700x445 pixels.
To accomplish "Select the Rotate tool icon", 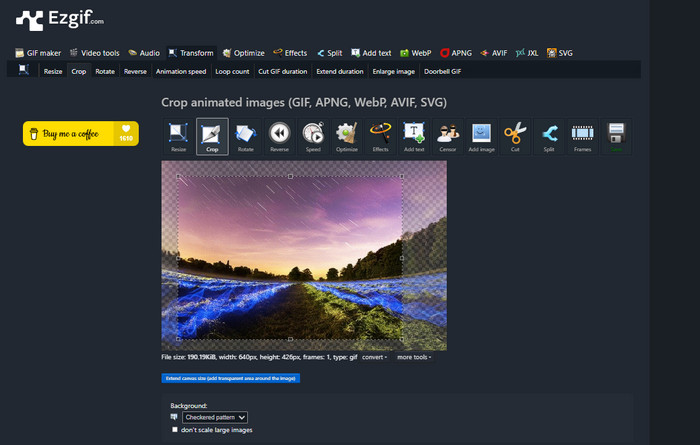I will pos(246,137).
